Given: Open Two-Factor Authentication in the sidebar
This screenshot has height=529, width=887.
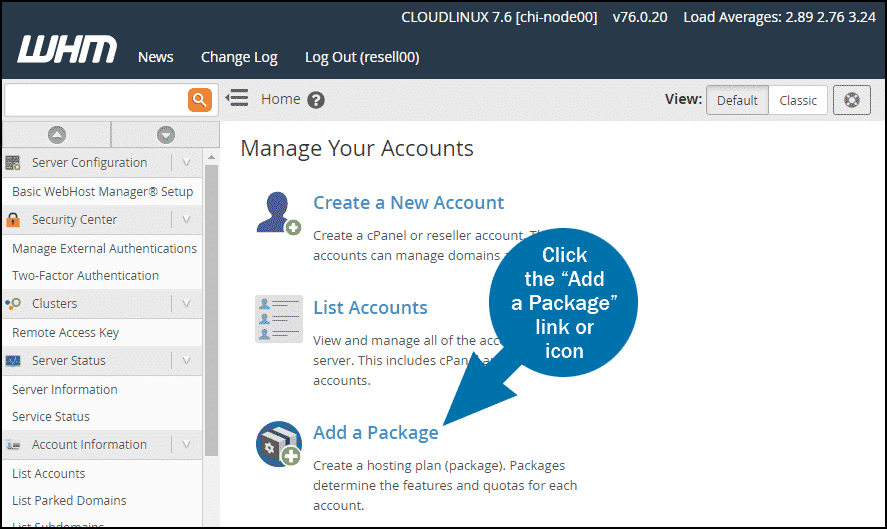Looking at the screenshot, I should [85, 276].
